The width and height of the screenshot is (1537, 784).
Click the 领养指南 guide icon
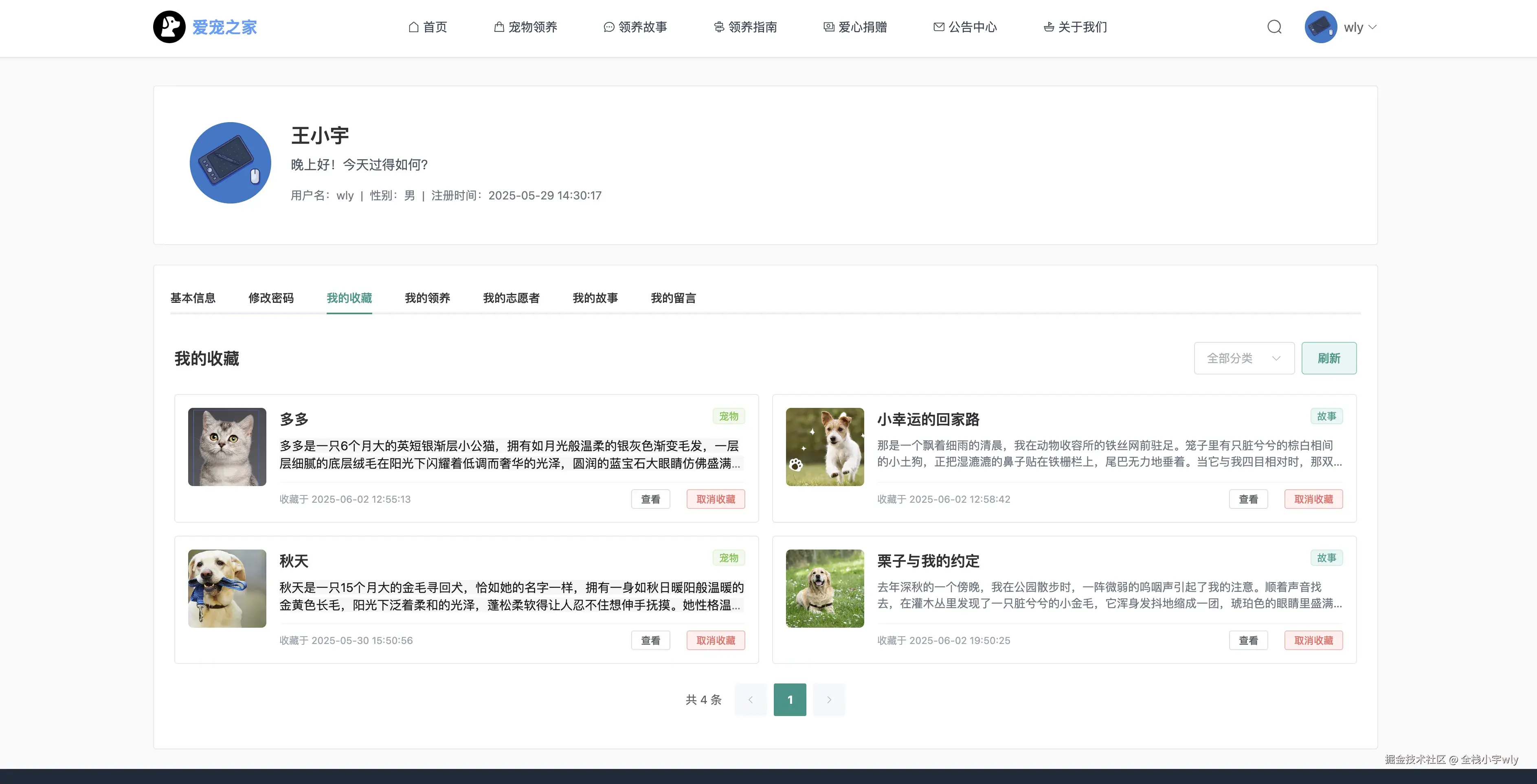tap(719, 27)
